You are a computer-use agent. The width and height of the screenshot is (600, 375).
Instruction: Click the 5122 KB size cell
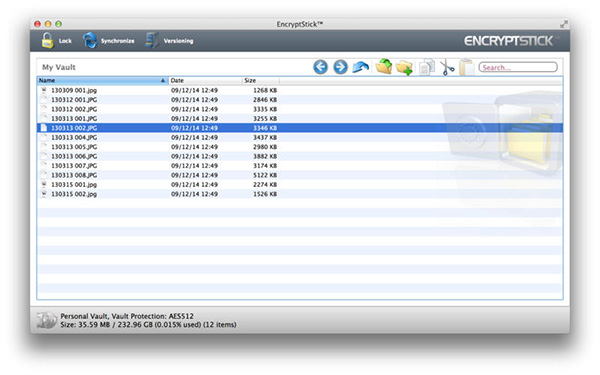pyautogui.click(x=265, y=175)
